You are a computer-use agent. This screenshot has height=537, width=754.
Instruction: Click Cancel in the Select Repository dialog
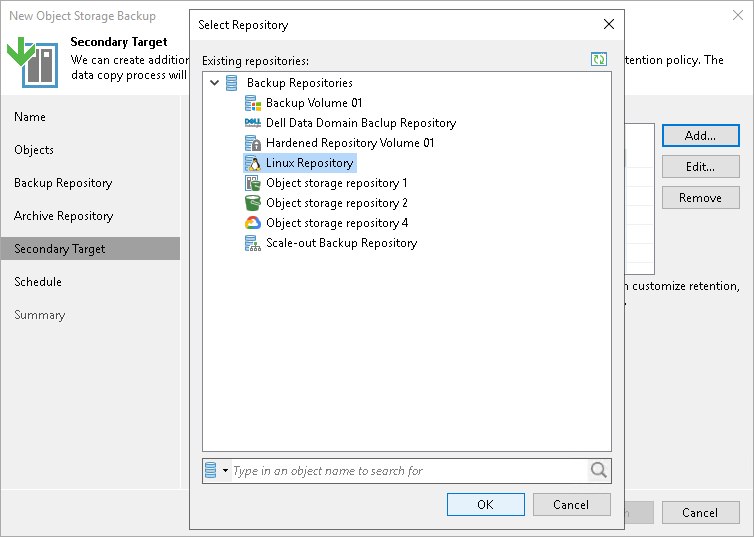pyautogui.click(x=571, y=504)
